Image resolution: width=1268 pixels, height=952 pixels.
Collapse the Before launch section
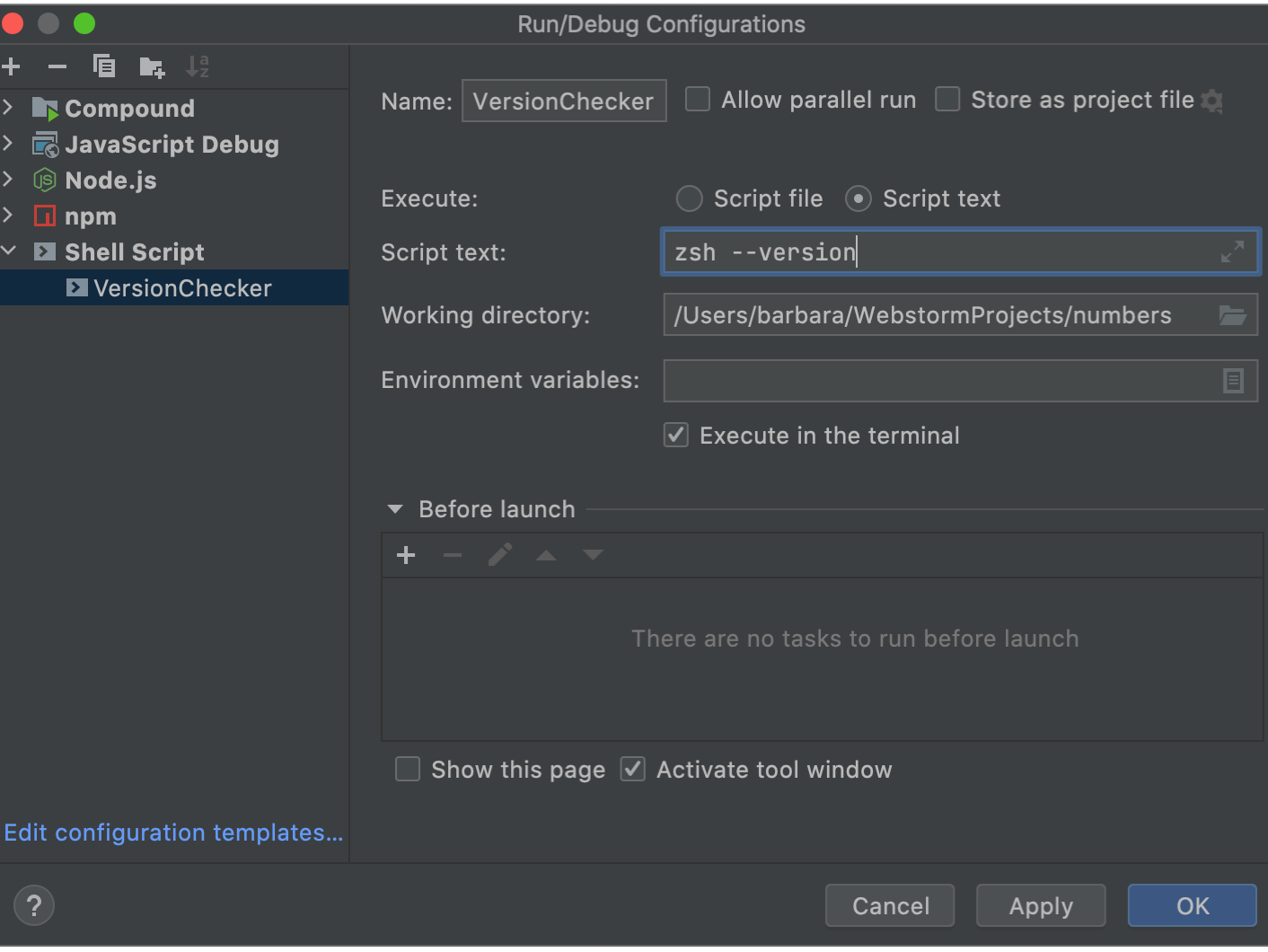tap(395, 509)
